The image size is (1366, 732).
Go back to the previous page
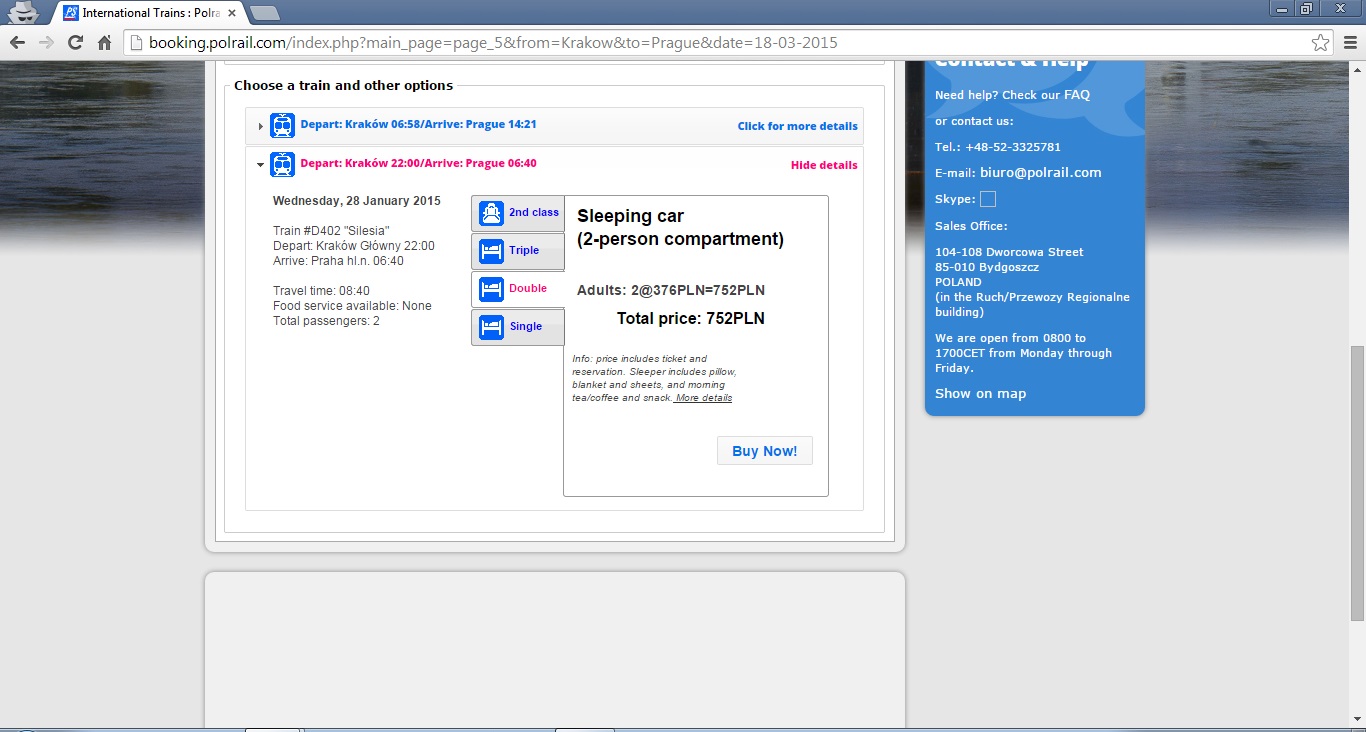17,43
